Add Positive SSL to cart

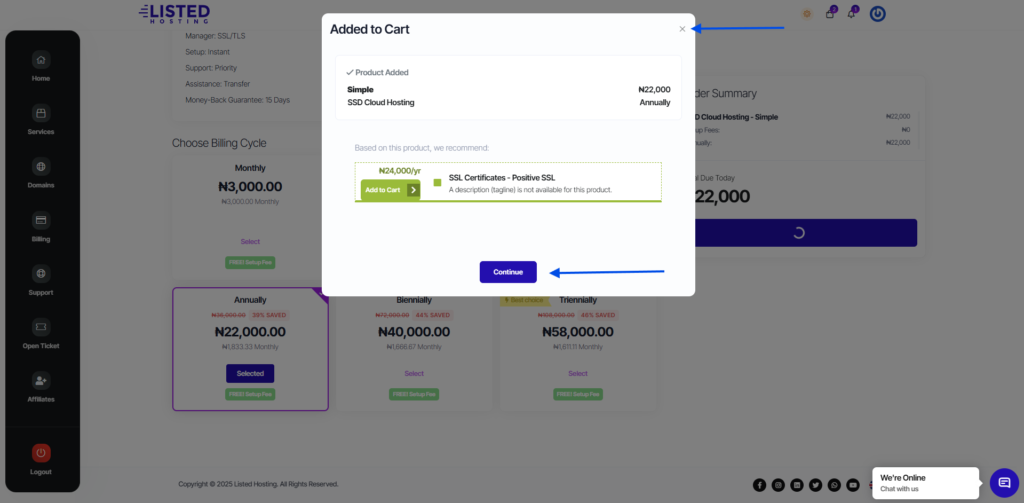coord(390,190)
